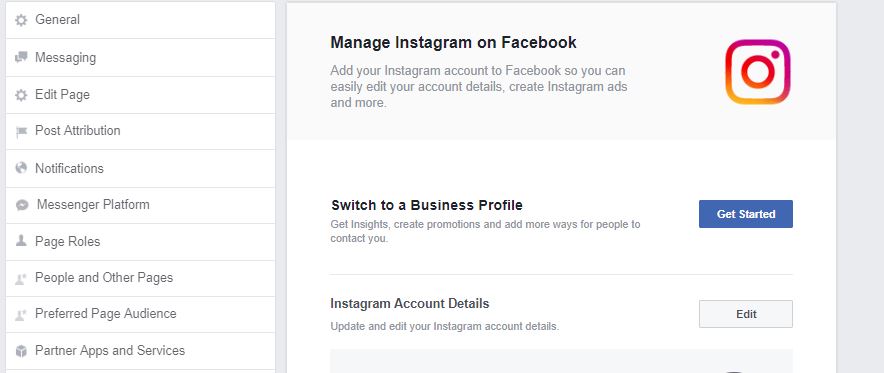Click the flag icon beside Post Attribution
884x373 pixels.
[x=21, y=132]
